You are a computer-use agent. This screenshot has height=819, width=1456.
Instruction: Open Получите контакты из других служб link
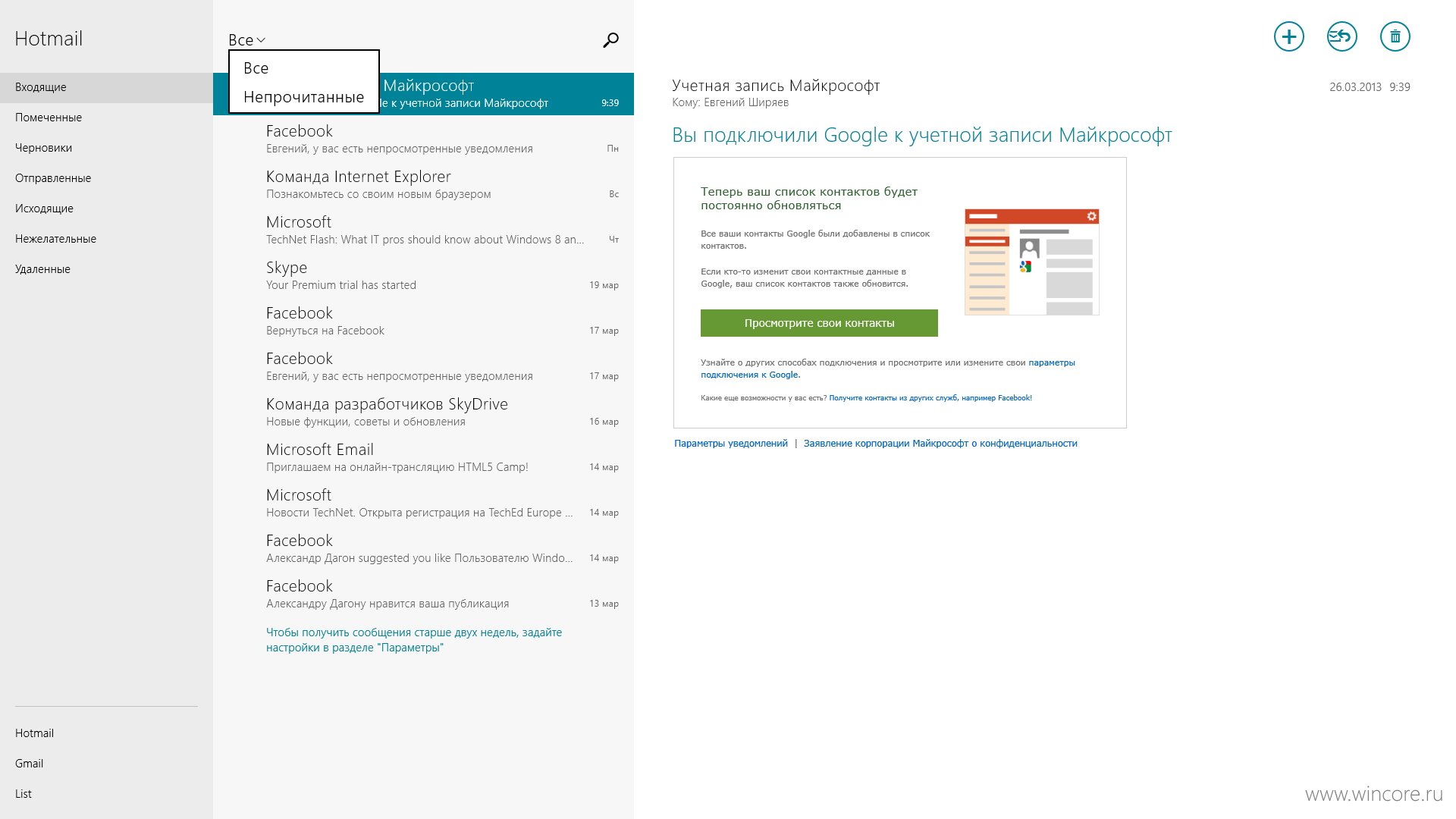tap(930, 398)
